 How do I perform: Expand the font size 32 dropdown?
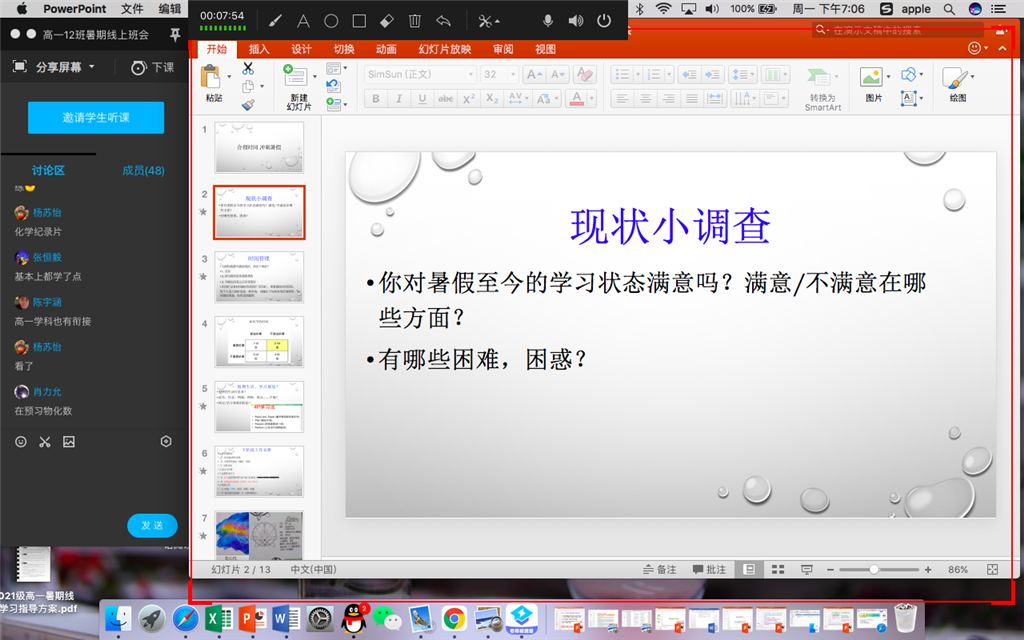[511, 75]
